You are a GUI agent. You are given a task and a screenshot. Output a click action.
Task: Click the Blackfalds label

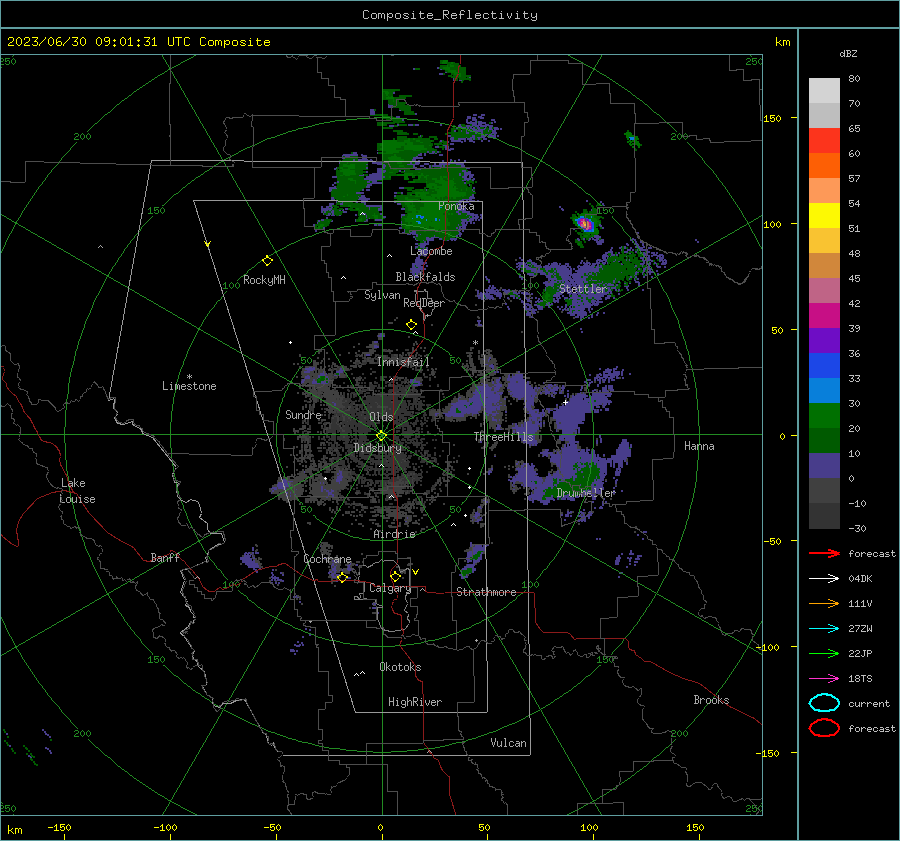pyautogui.click(x=425, y=277)
